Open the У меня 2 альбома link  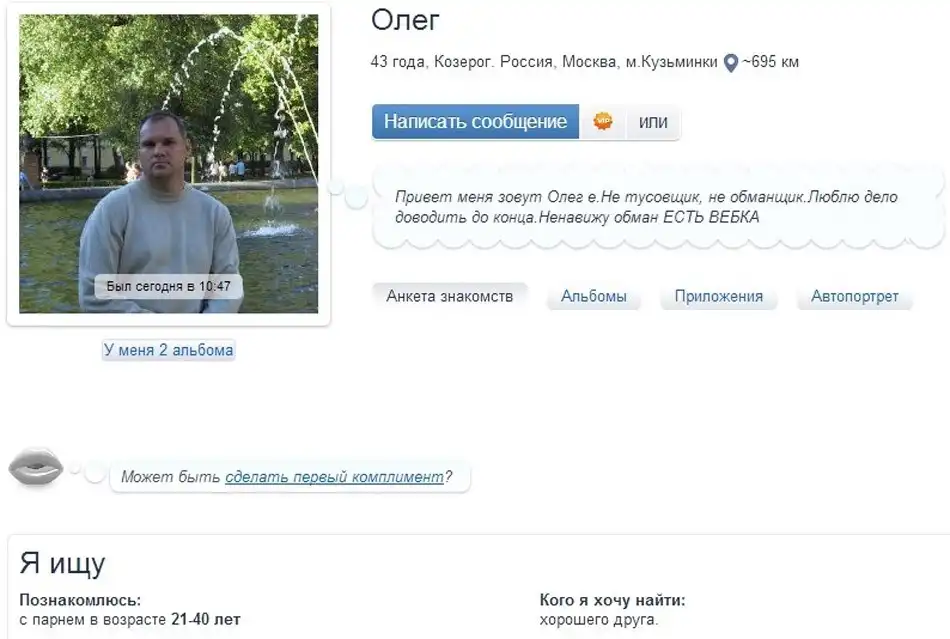tap(168, 350)
